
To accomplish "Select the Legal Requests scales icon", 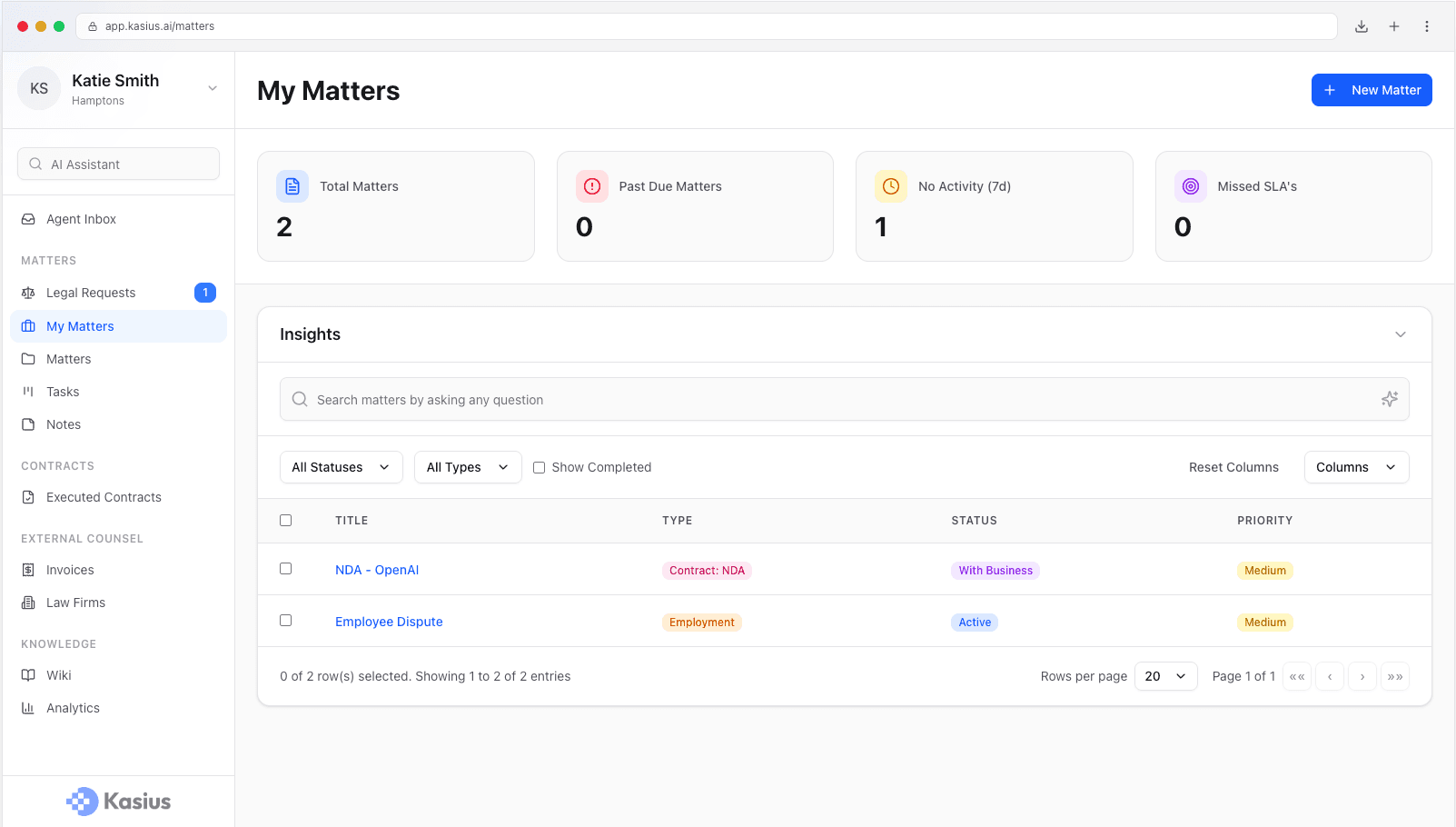I will coord(30,293).
